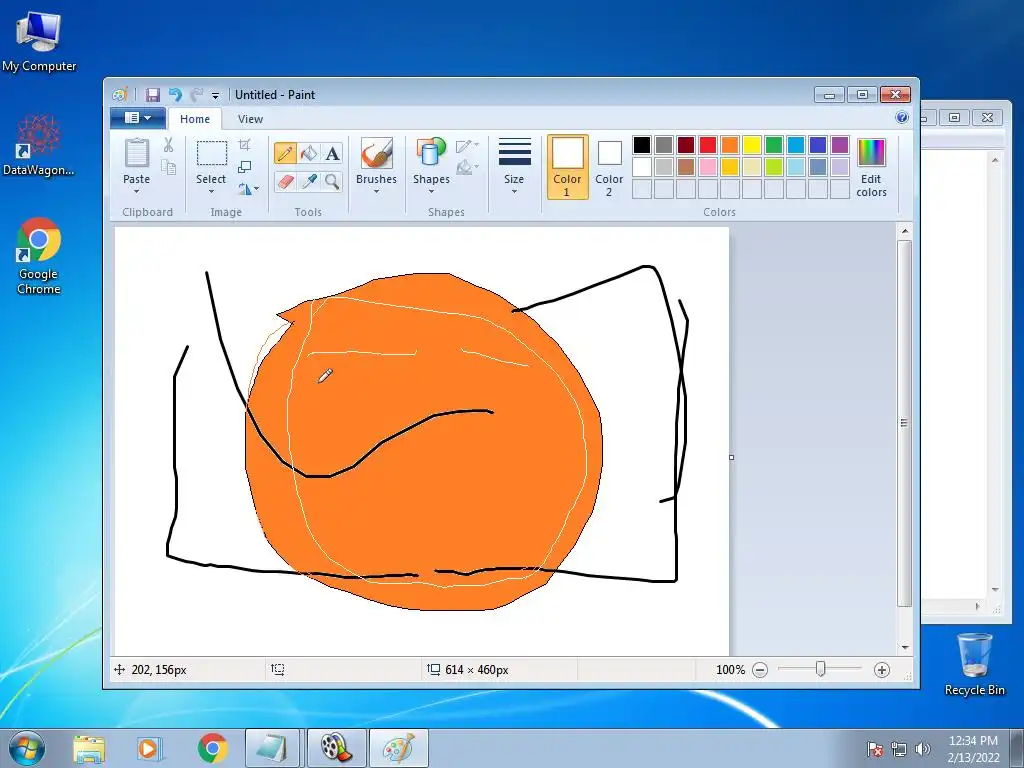Switch to the Movie Maker taskbar button

[336, 748]
